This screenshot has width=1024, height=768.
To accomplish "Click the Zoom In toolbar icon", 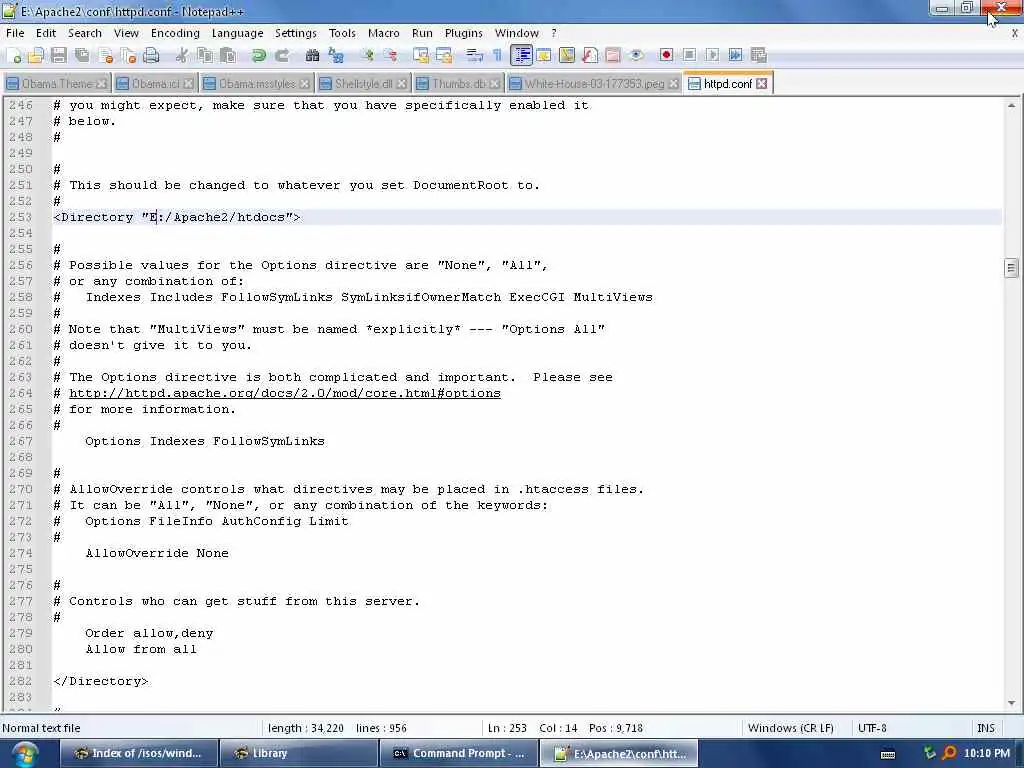I will [367, 56].
